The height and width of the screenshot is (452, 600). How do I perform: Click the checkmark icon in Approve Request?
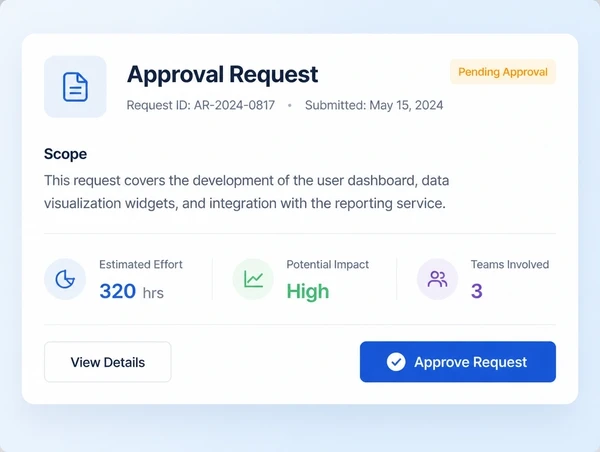396,362
